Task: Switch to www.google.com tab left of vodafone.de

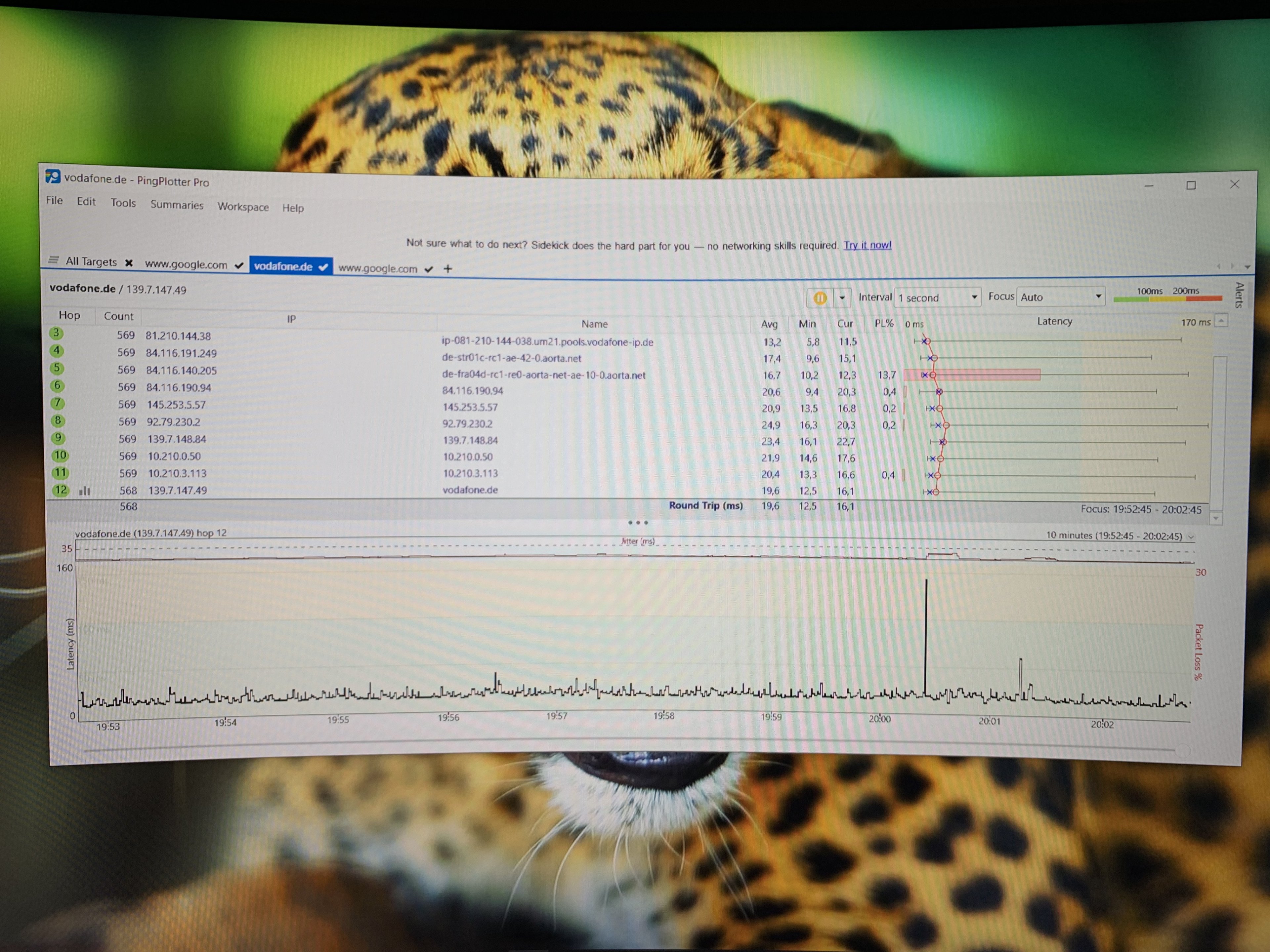Action: coord(186,264)
